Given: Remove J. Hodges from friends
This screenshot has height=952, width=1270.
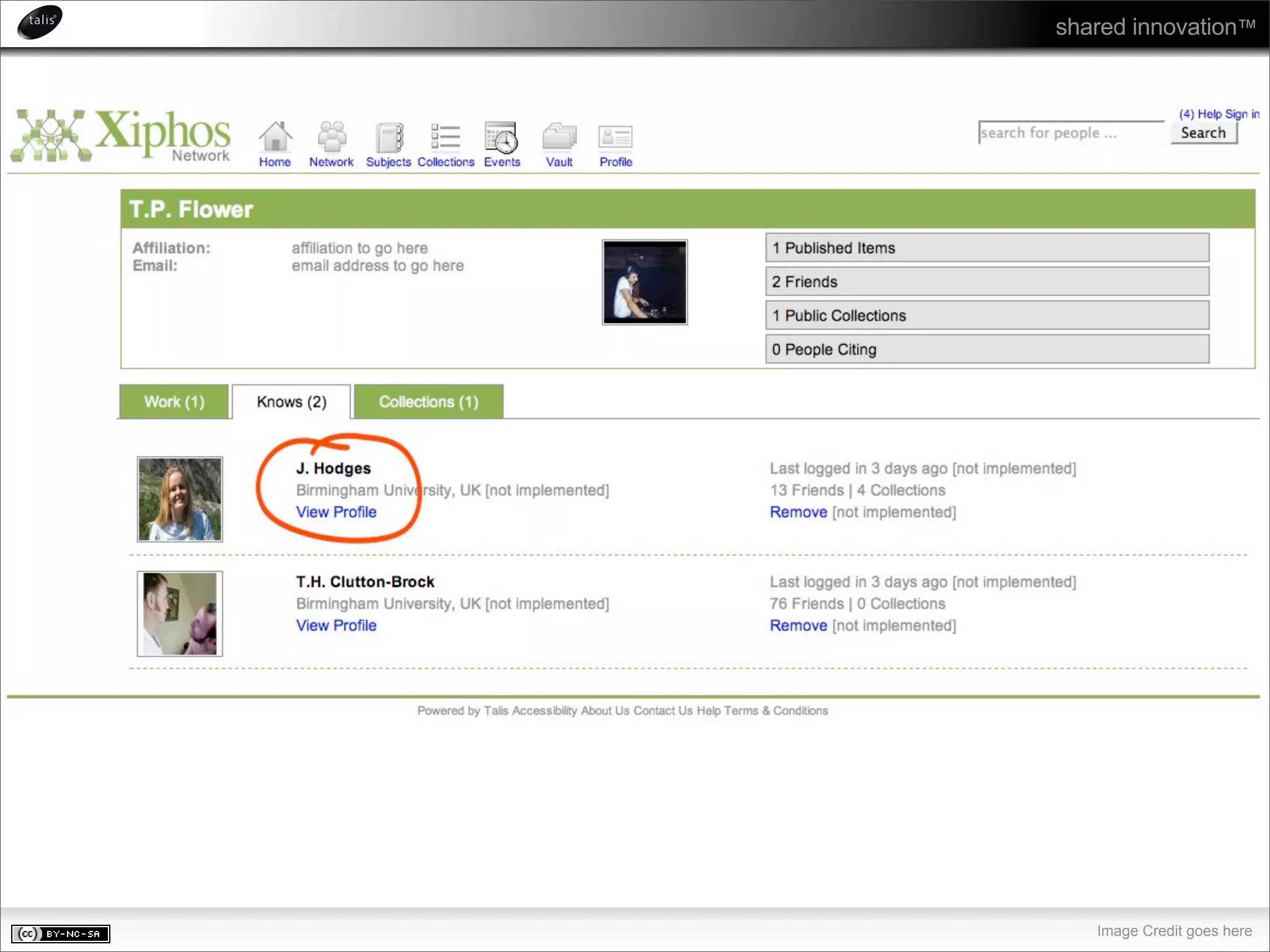Looking at the screenshot, I should (x=798, y=512).
